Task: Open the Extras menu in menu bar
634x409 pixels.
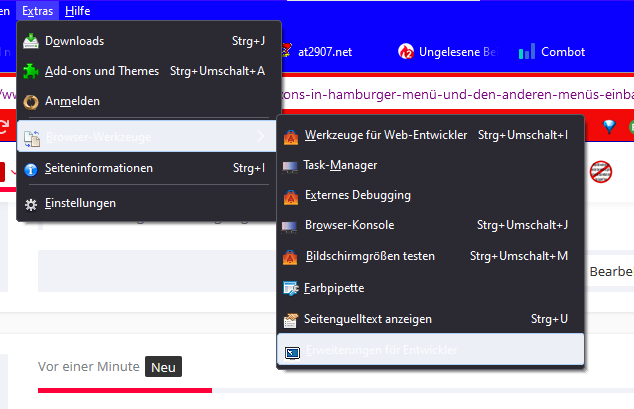Action: click(37, 10)
